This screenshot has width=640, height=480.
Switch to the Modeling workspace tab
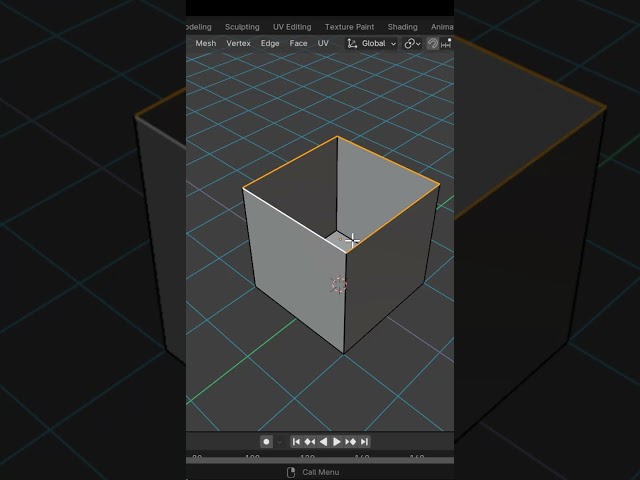click(x=199, y=27)
